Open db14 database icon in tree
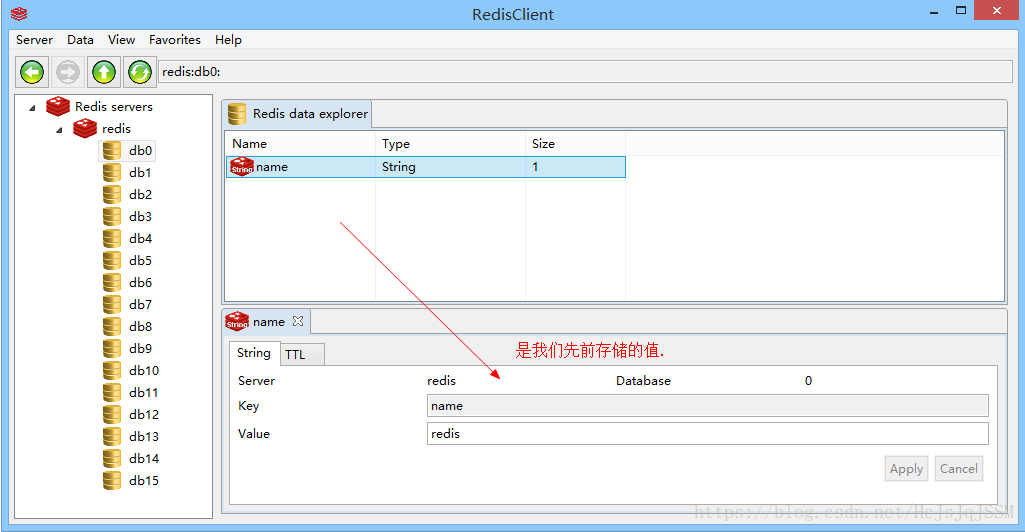The image size is (1025, 532). 112,458
